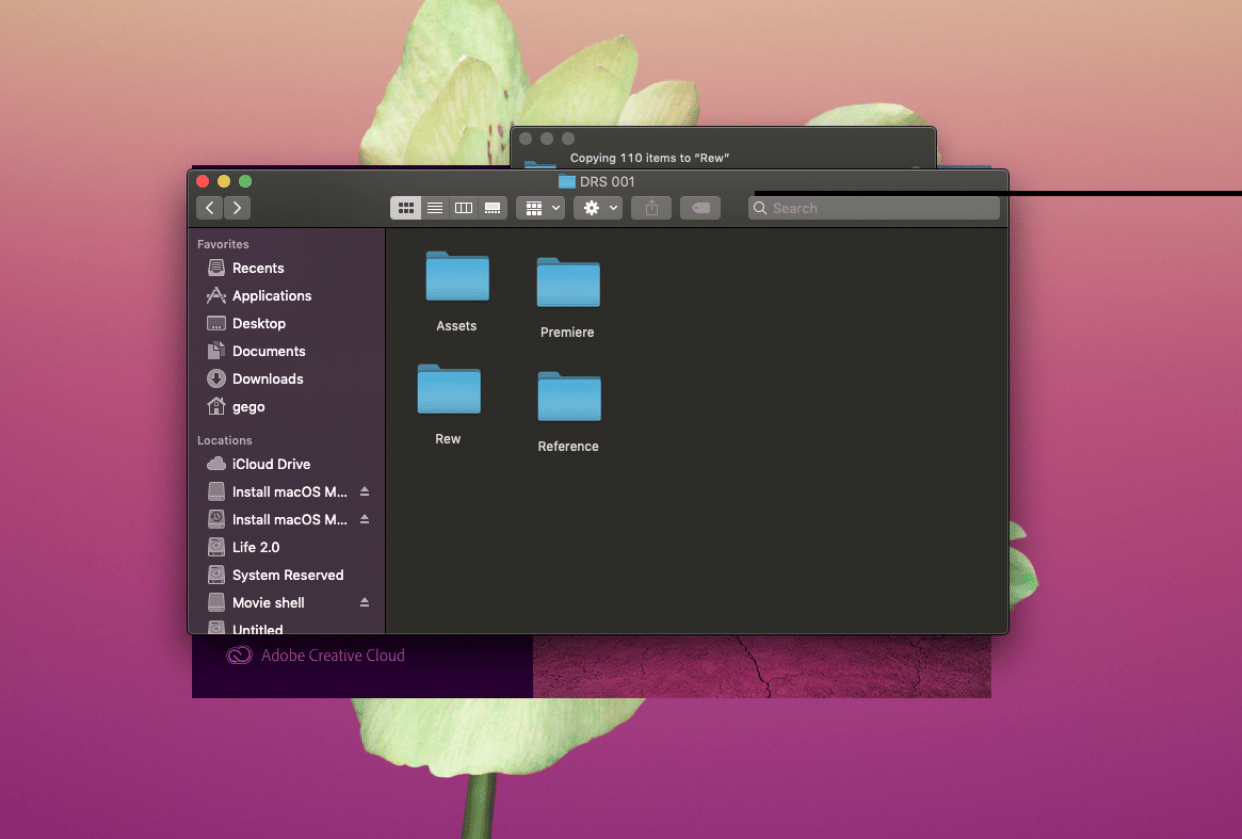Screen dimensions: 1242x839
Task: Switch to list view
Action: [435, 208]
